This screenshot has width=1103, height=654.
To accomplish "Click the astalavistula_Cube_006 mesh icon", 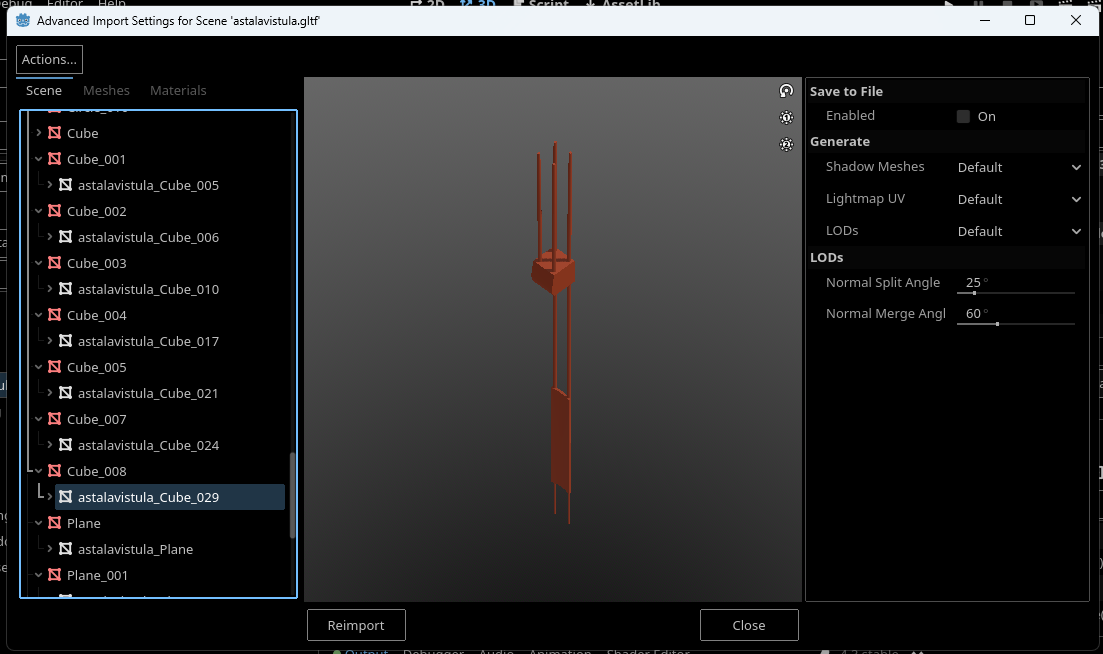I will coord(65,237).
